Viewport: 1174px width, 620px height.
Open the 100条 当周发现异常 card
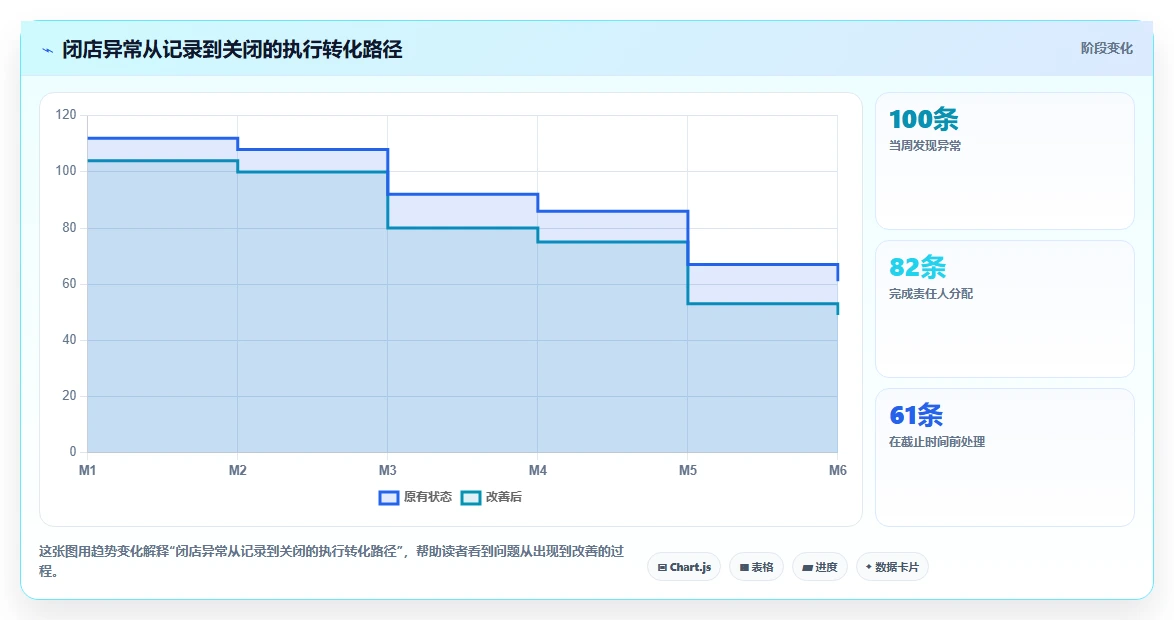coord(1004,161)
